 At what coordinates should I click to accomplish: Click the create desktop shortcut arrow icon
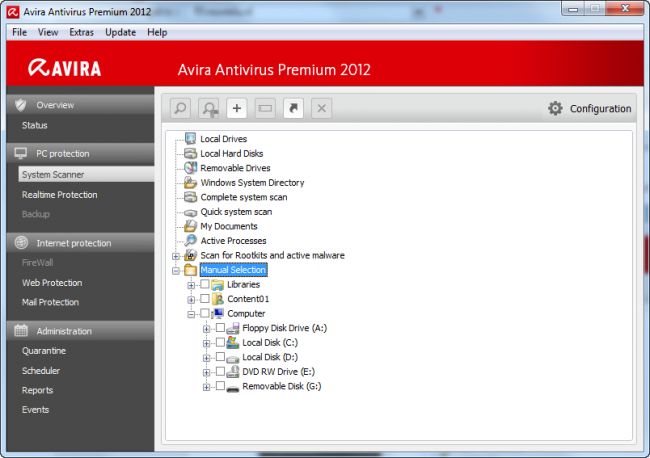[x=293, y=109]
